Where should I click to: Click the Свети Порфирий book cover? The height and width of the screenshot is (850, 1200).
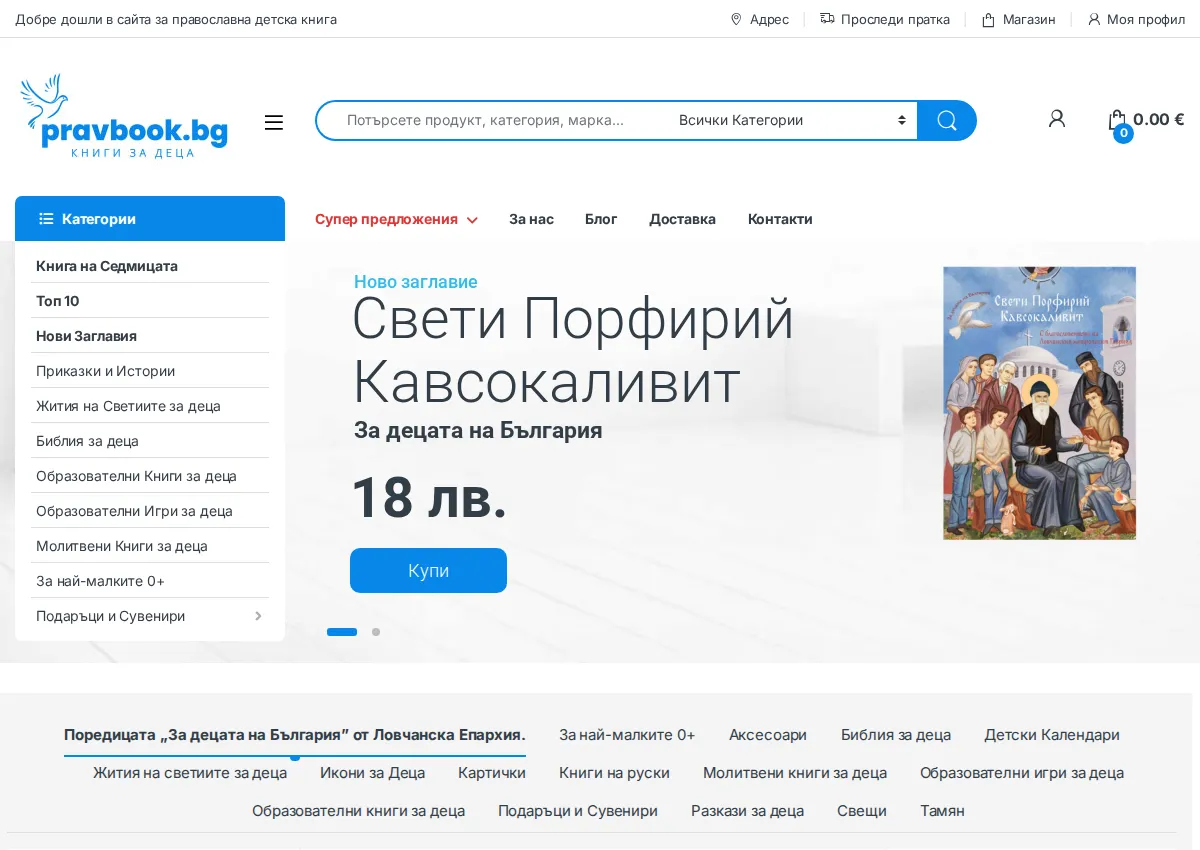click(1039, 403)
